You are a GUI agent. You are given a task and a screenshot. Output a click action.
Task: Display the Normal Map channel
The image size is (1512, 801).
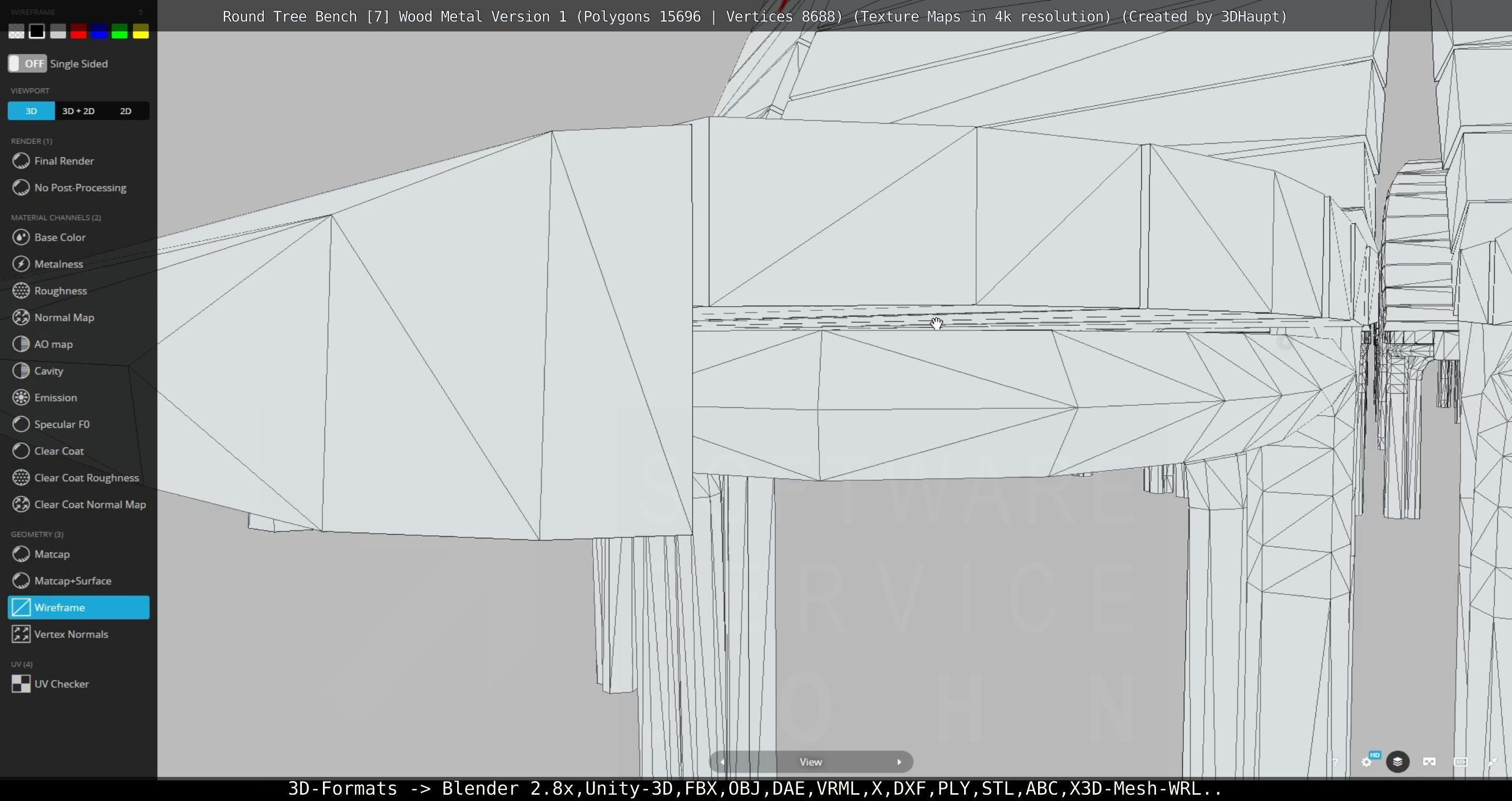63,318
